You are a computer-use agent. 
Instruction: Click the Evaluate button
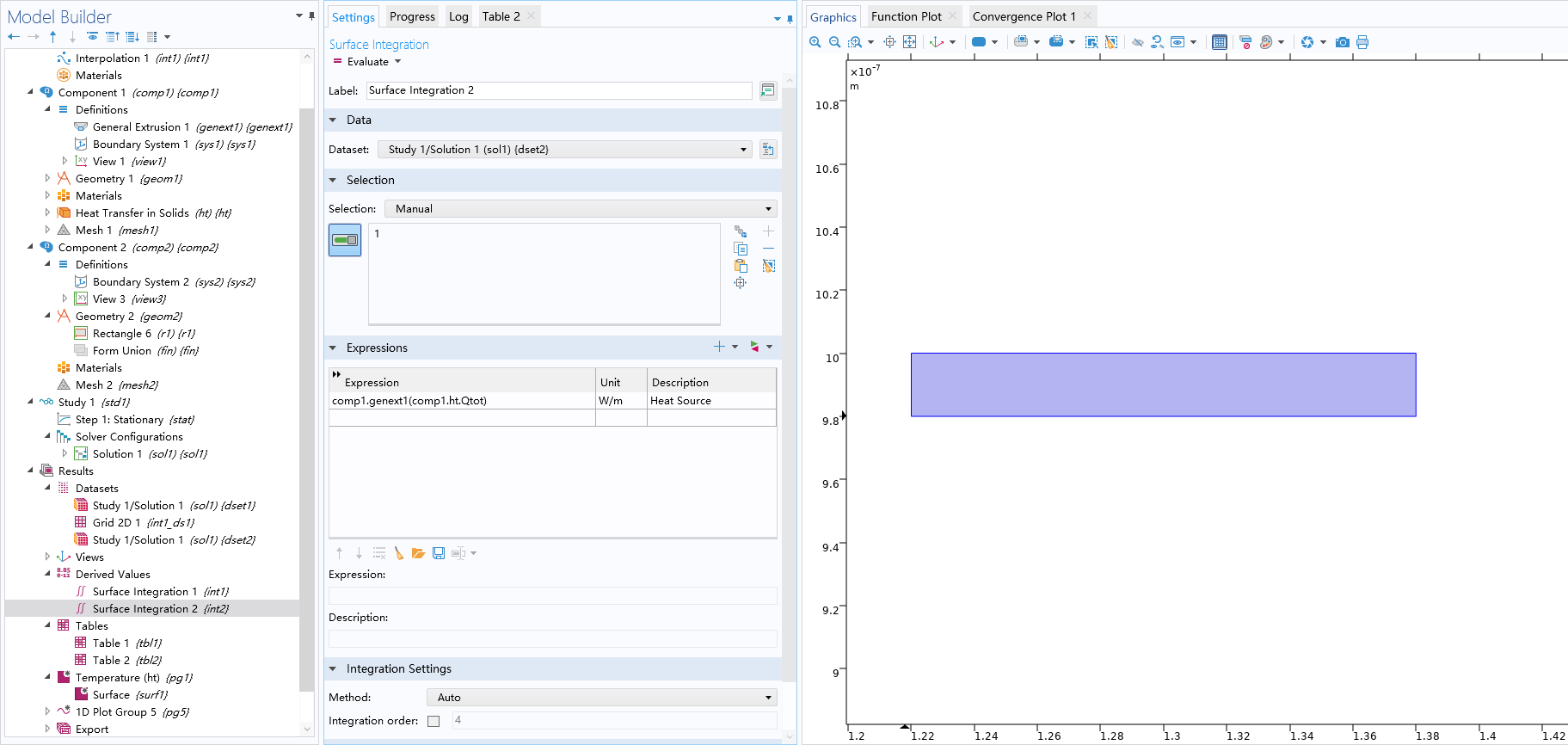pyautogui.click(x=360, y=62)
